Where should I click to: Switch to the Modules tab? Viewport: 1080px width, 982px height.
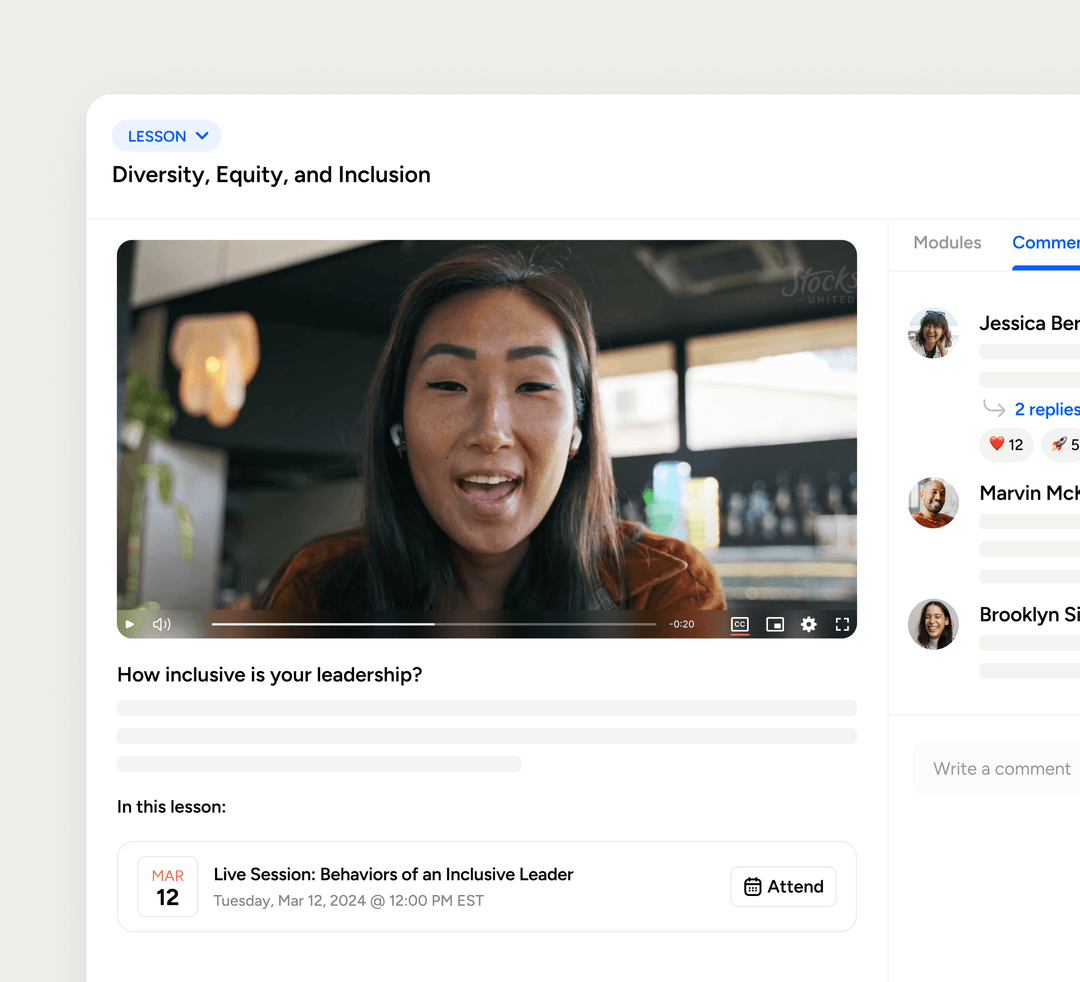[x=947, y=242]
